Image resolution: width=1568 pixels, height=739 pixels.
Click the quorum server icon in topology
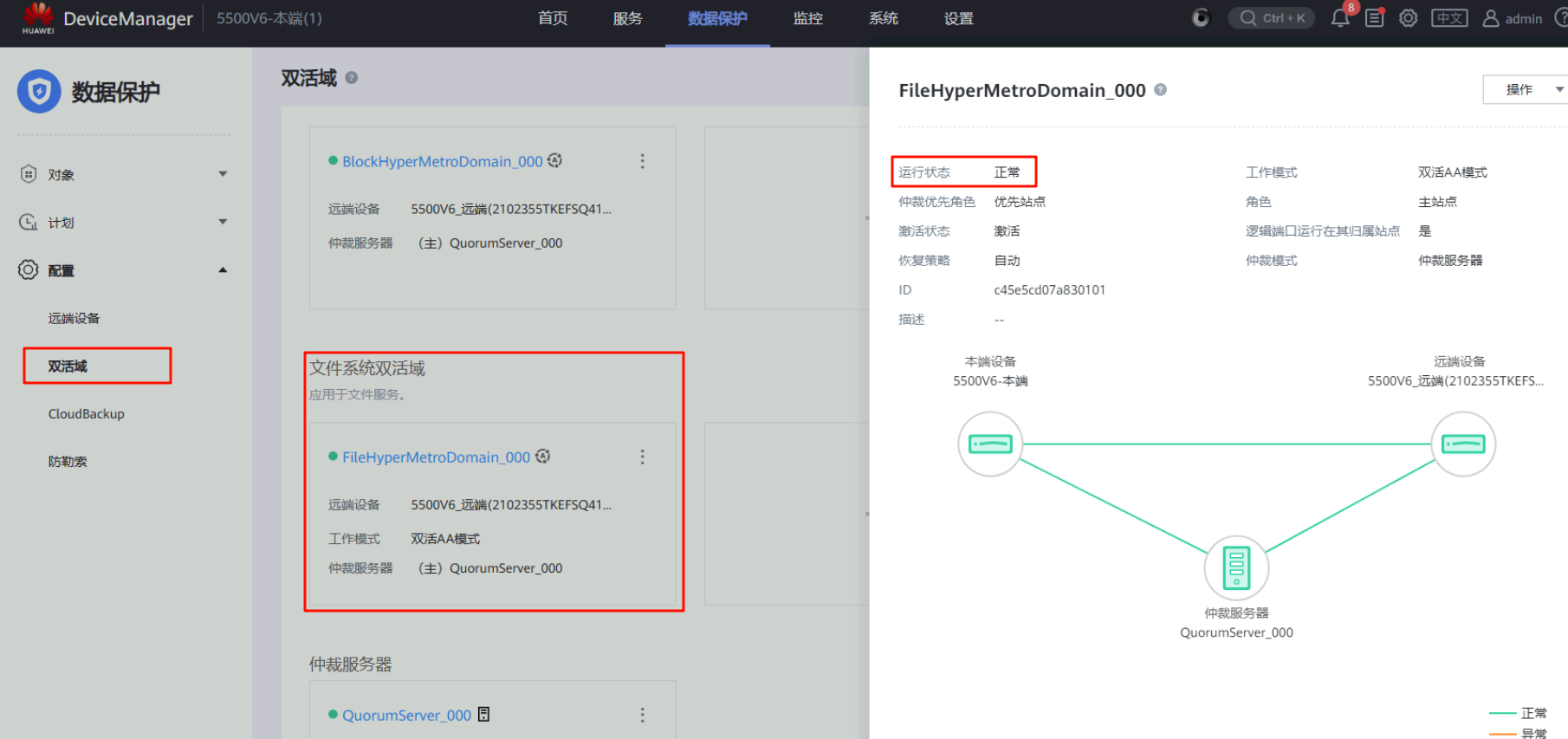[1236, 568]
